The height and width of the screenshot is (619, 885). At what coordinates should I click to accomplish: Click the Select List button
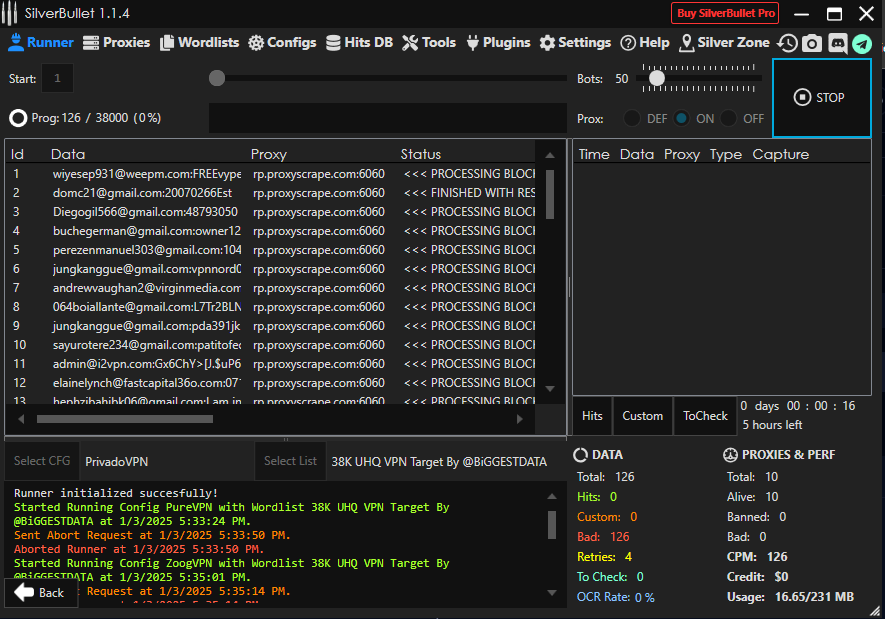pos(290,461)
